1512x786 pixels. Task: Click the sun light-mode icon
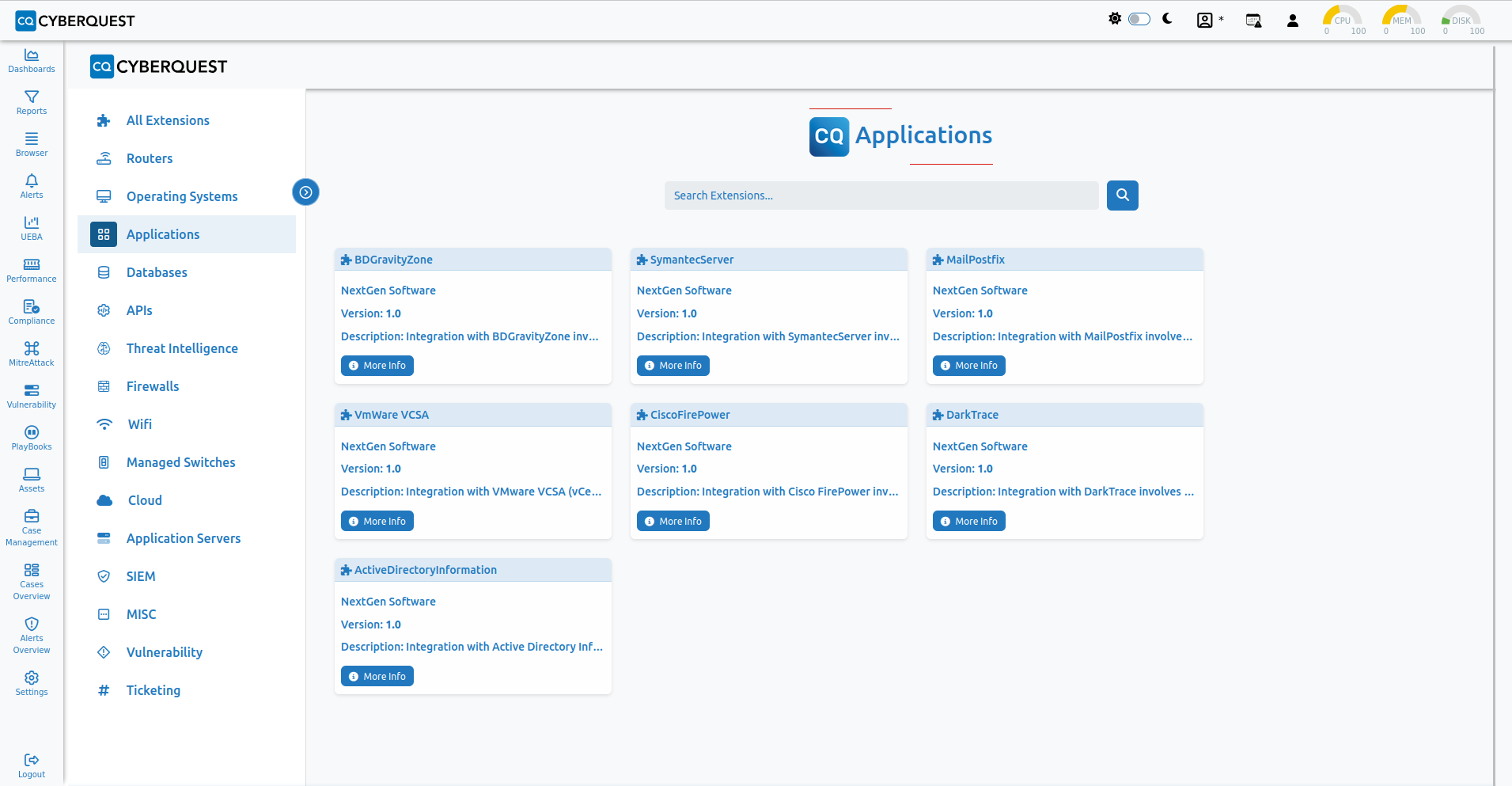[x=1115, y=18]
